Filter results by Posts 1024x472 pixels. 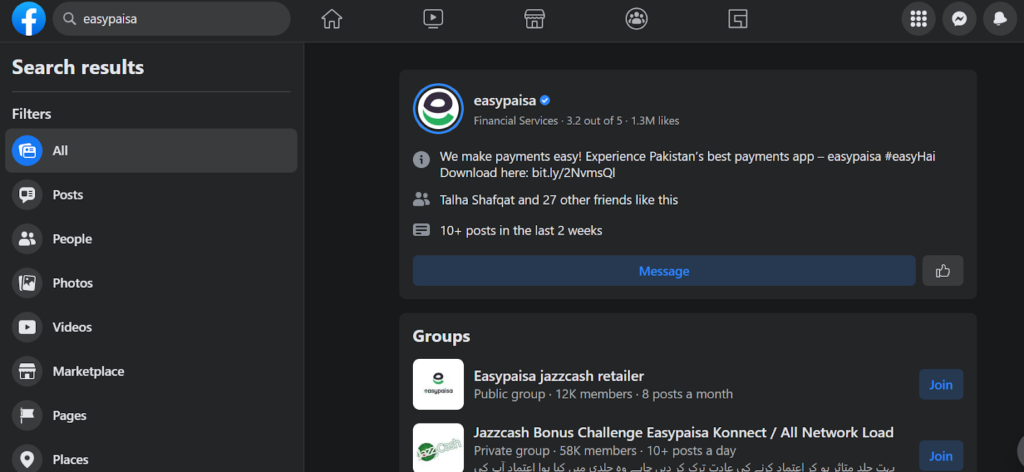[x=151, y=195]
